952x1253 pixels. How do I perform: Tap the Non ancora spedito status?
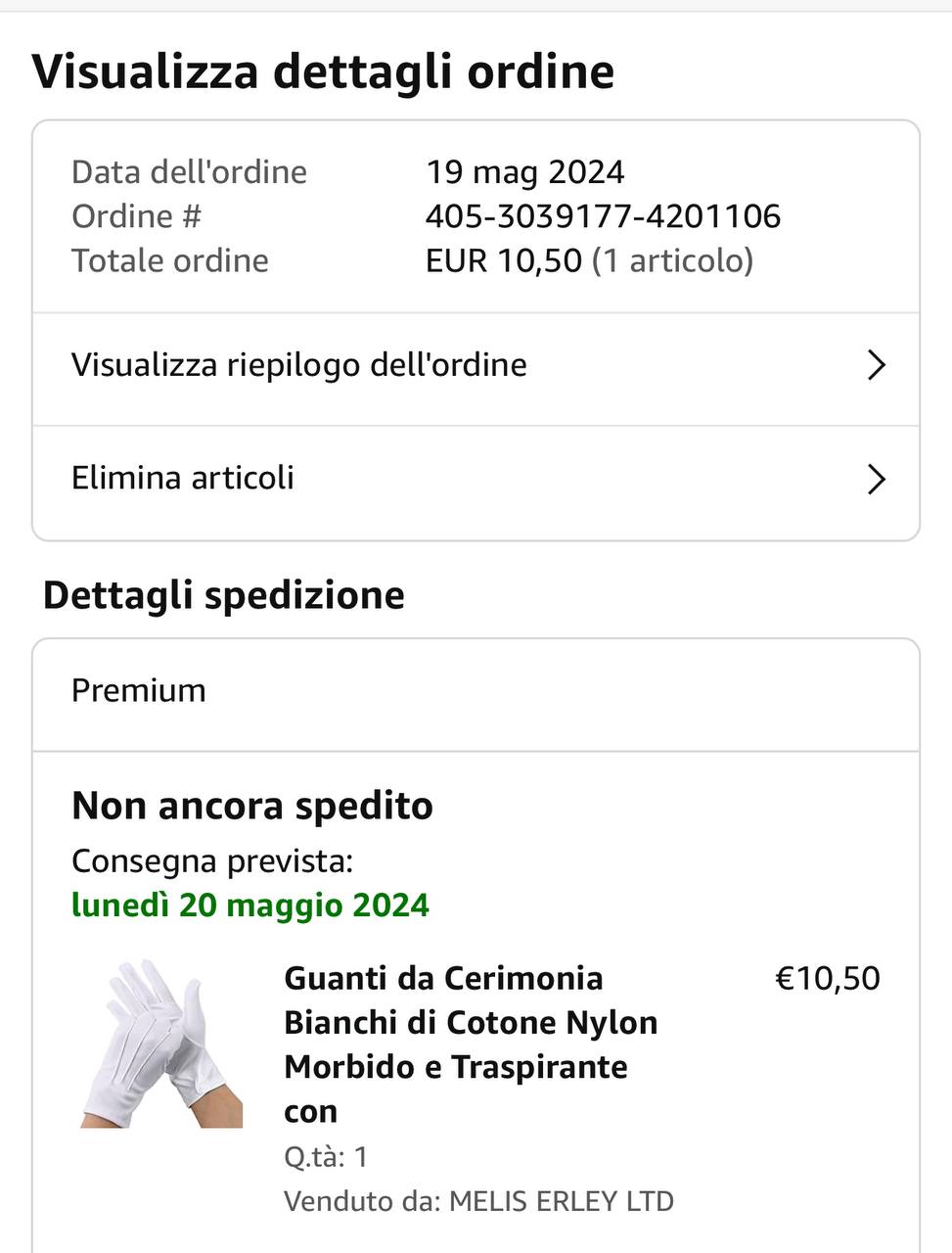pos(252,807)
